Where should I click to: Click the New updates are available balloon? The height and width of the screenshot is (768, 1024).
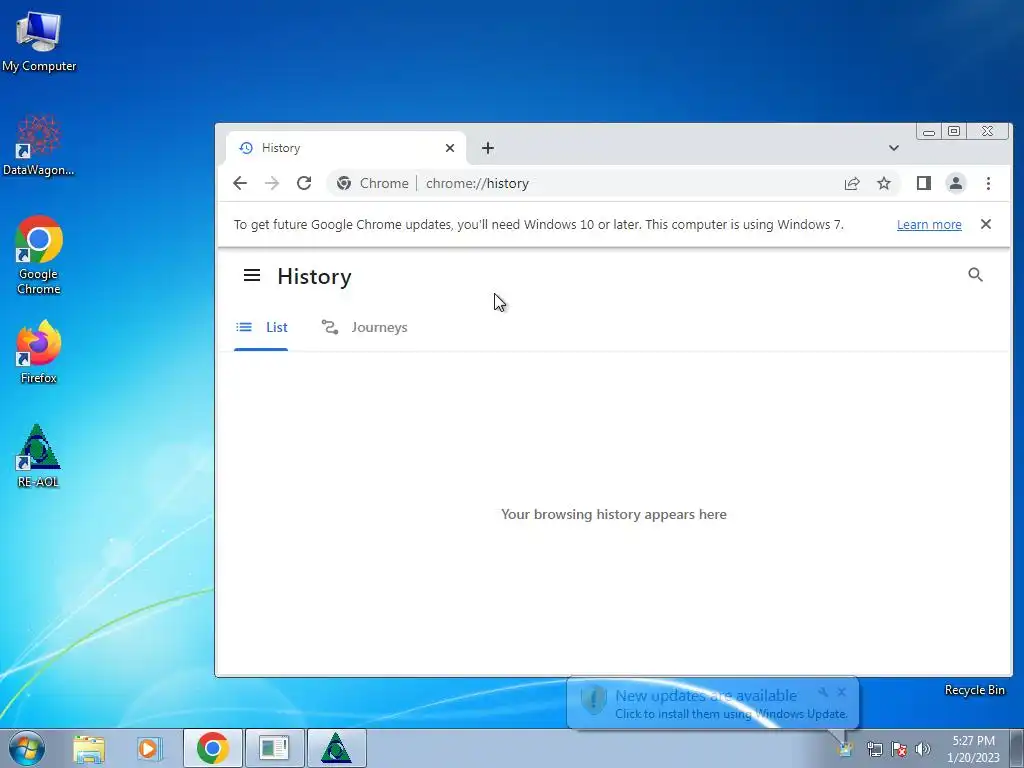click(x=712, y=703)
